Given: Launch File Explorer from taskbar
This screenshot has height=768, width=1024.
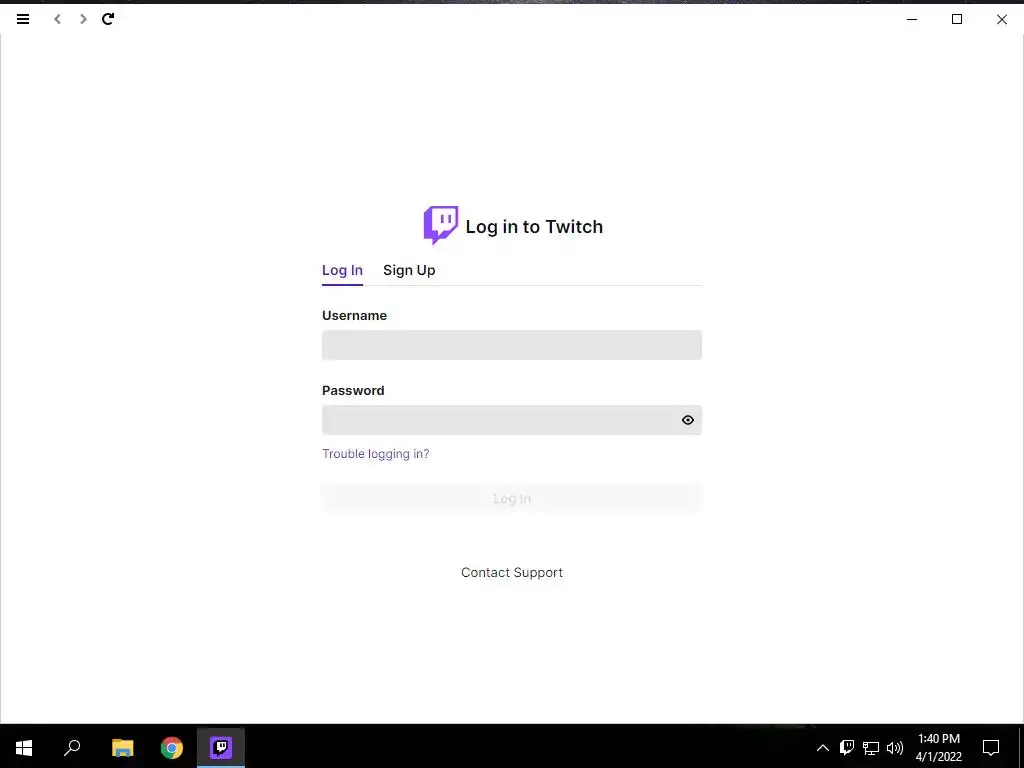Looking at the screenshot, I should pos(122,748).
